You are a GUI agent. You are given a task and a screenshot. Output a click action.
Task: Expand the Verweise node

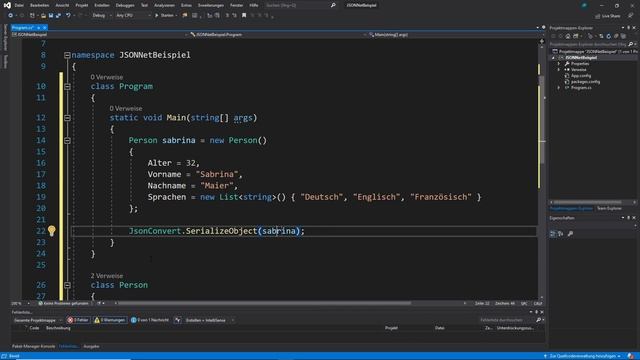click(559, 70)
